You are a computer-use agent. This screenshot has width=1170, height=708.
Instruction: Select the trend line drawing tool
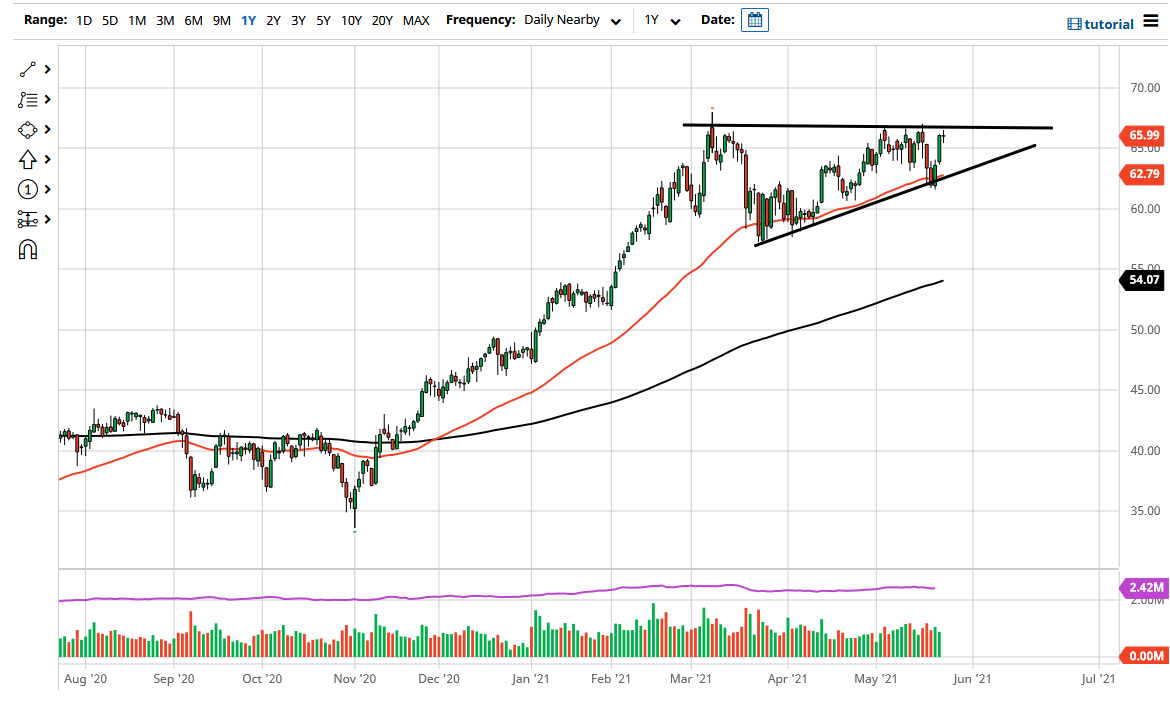click(x=27, y=69)
